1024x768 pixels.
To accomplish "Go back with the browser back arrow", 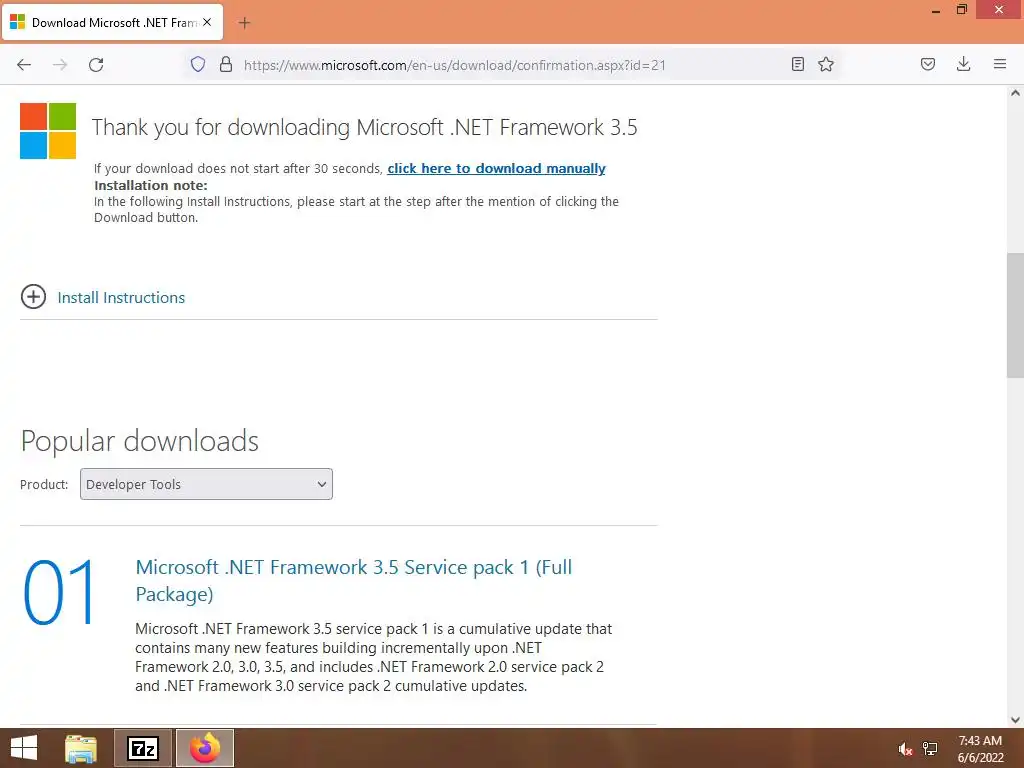I will pos(24,65).
